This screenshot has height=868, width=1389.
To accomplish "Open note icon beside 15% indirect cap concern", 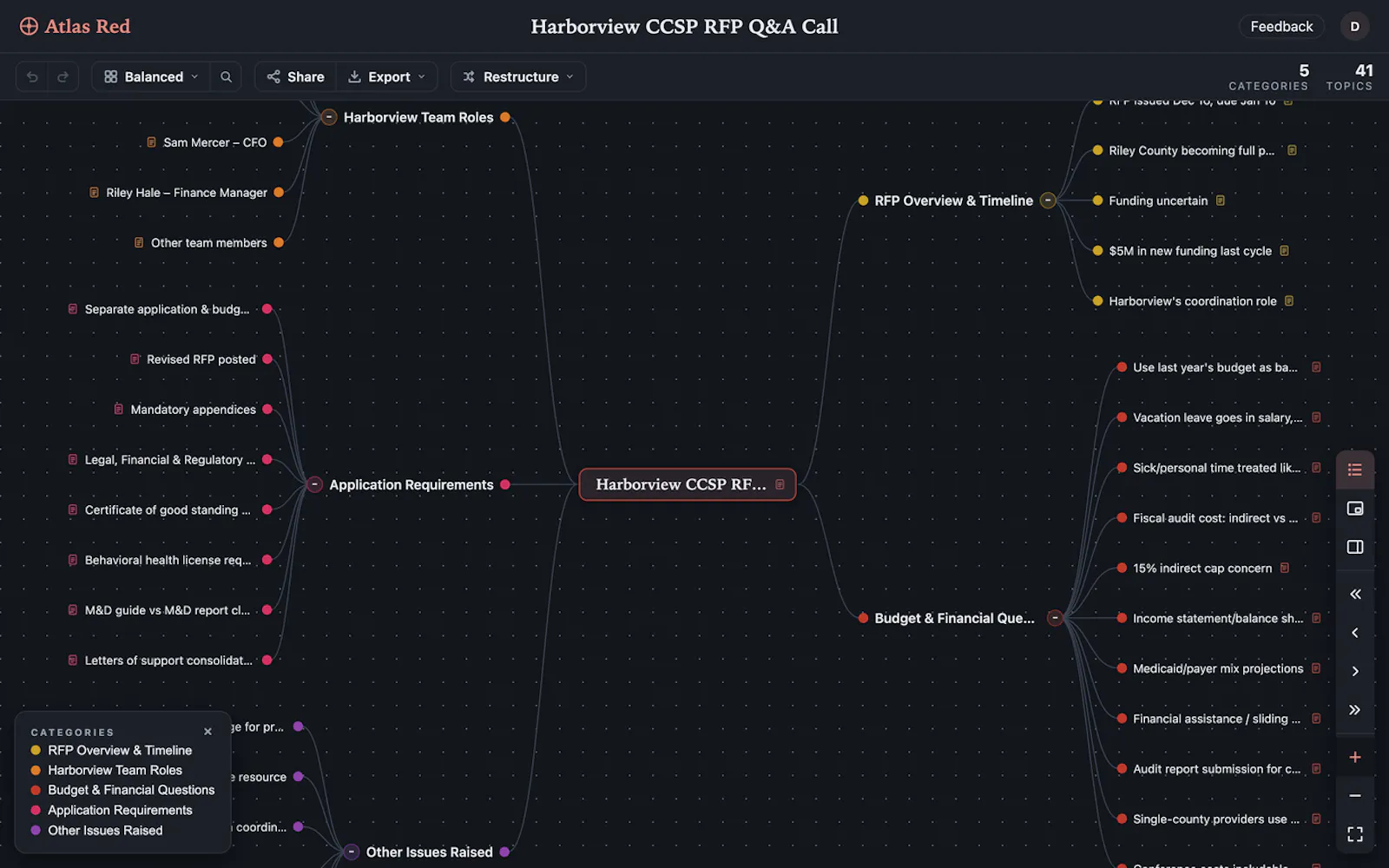I will pyautogui.click(x=1285, y=568).
